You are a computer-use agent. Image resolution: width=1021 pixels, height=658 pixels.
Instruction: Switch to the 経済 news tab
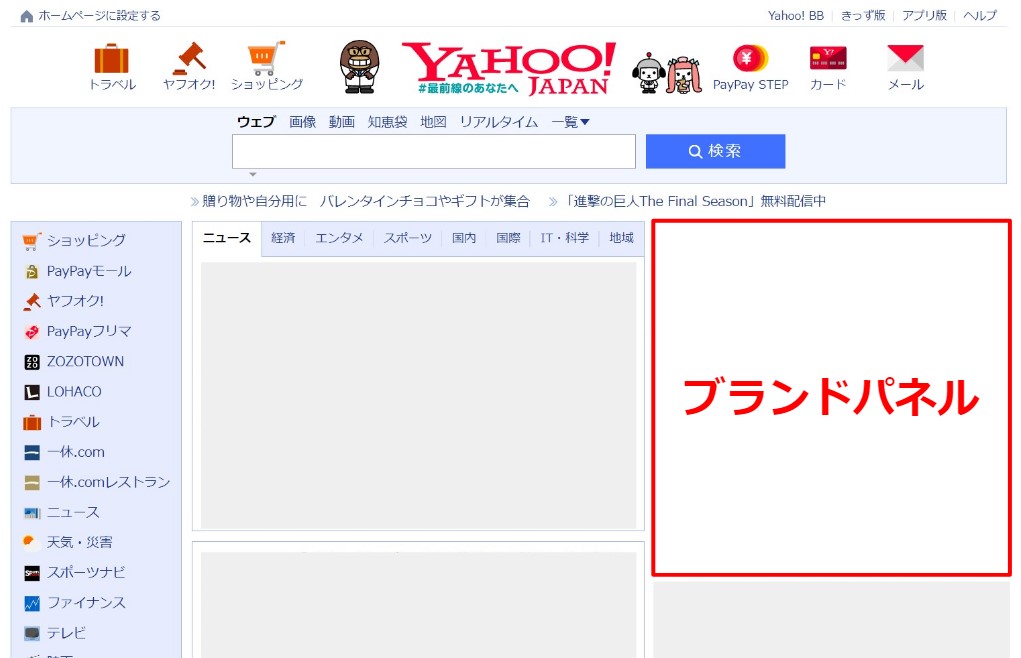coord(283,238)
